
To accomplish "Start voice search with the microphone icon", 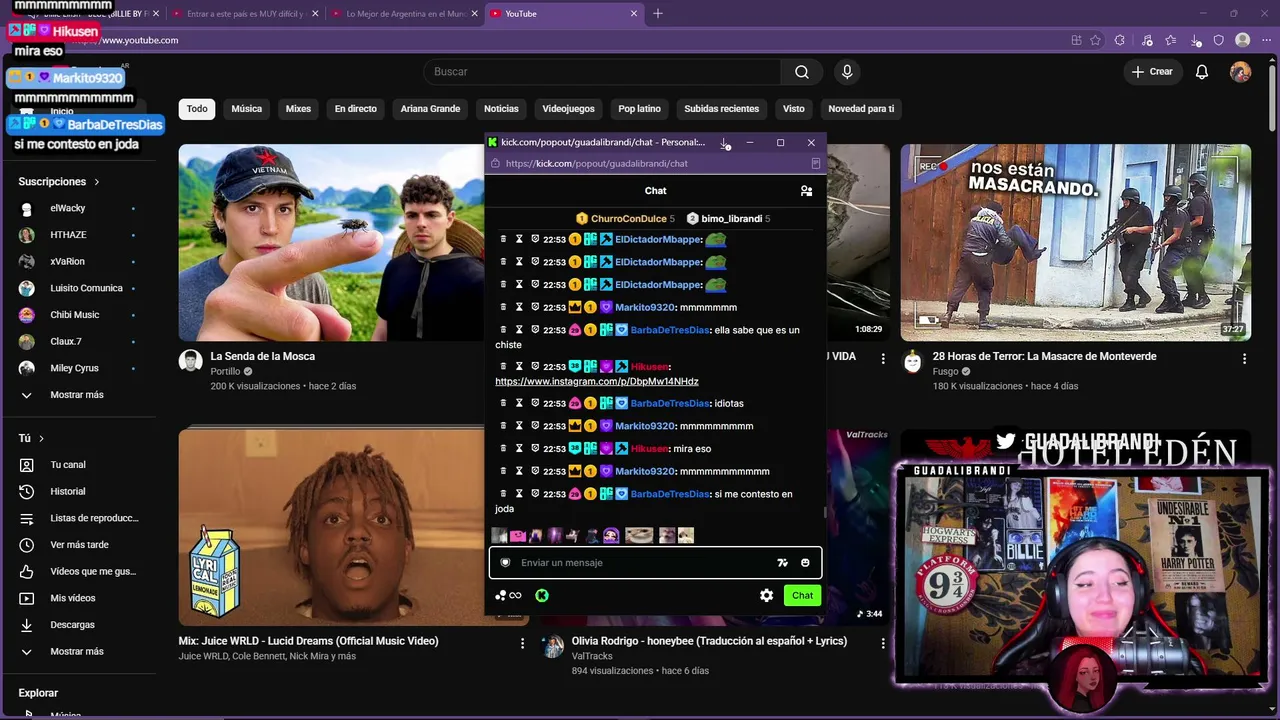I will pyautogui.click(x=847, y=72).
